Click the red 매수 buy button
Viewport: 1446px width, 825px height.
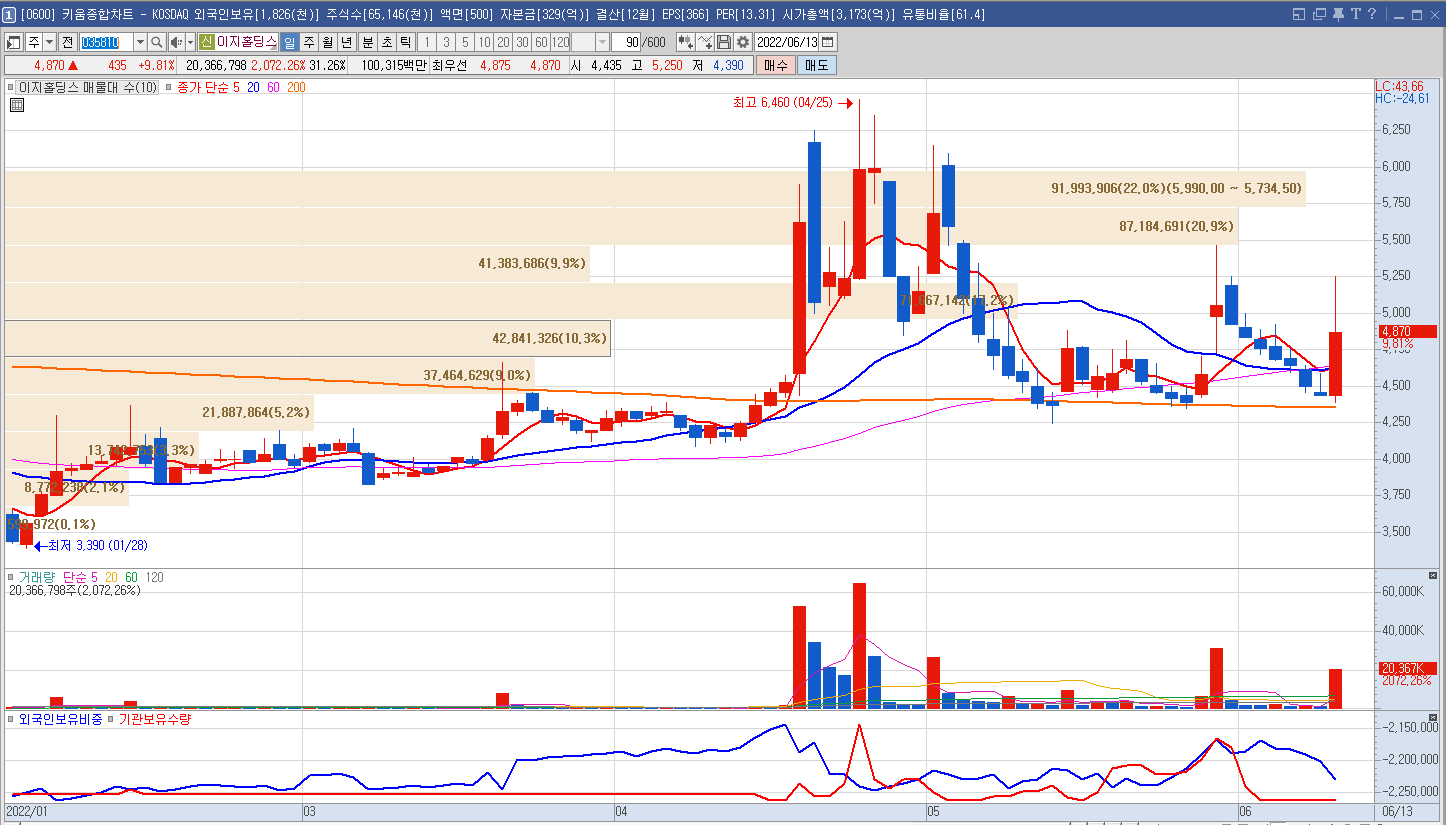pos(775,65)
